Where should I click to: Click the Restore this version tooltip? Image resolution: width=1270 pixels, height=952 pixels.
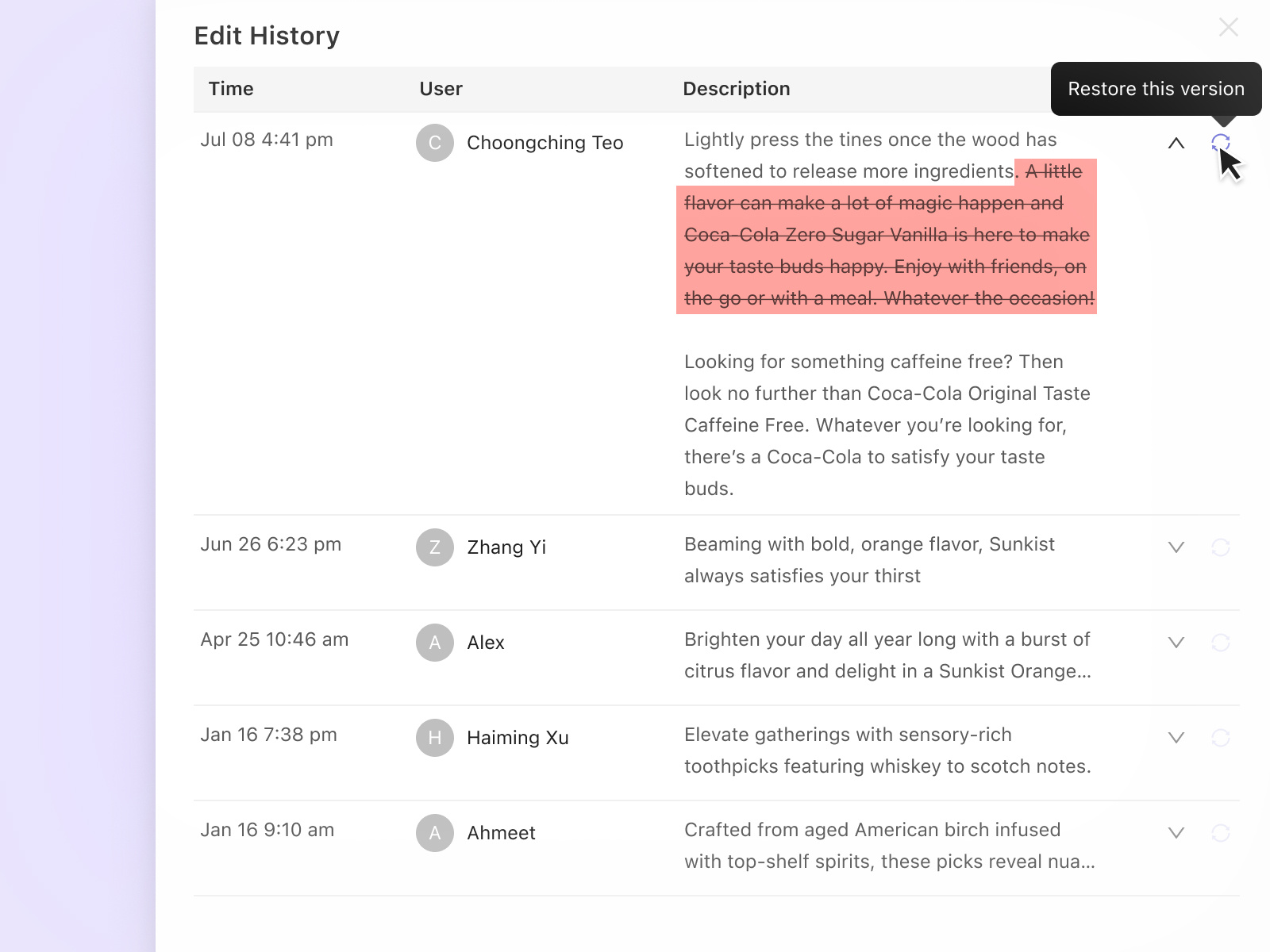[x=1156, y=89]
